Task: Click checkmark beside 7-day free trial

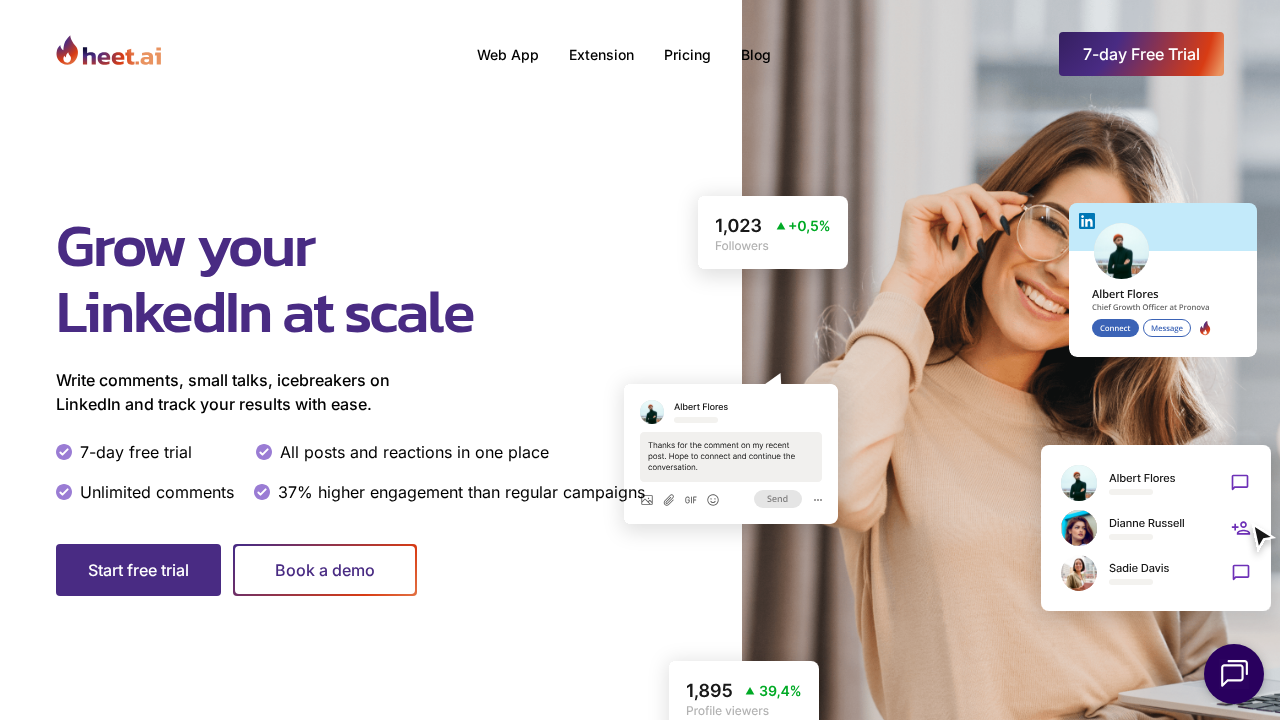Action: pyautogui.click(x=64, y=452)
